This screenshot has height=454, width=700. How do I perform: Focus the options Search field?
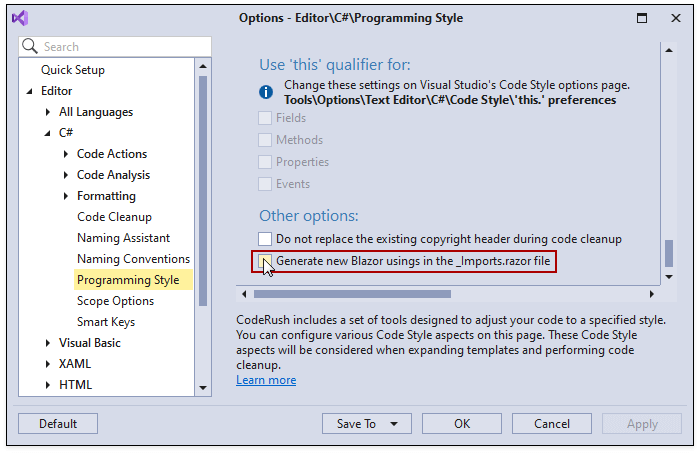[x=120, y=47]
